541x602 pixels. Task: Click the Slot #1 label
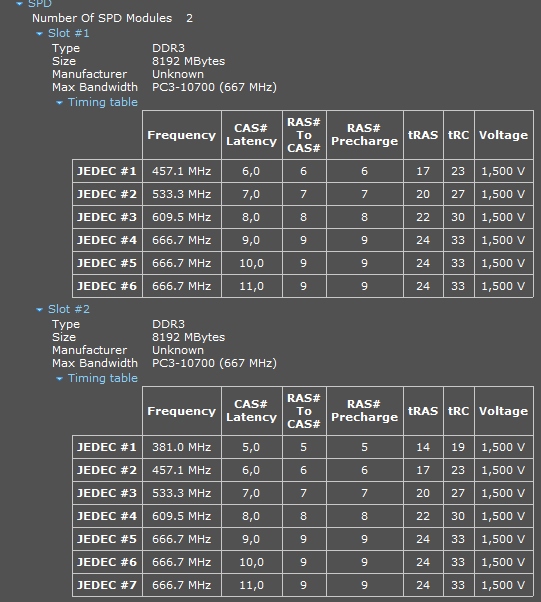pos(69,33)
